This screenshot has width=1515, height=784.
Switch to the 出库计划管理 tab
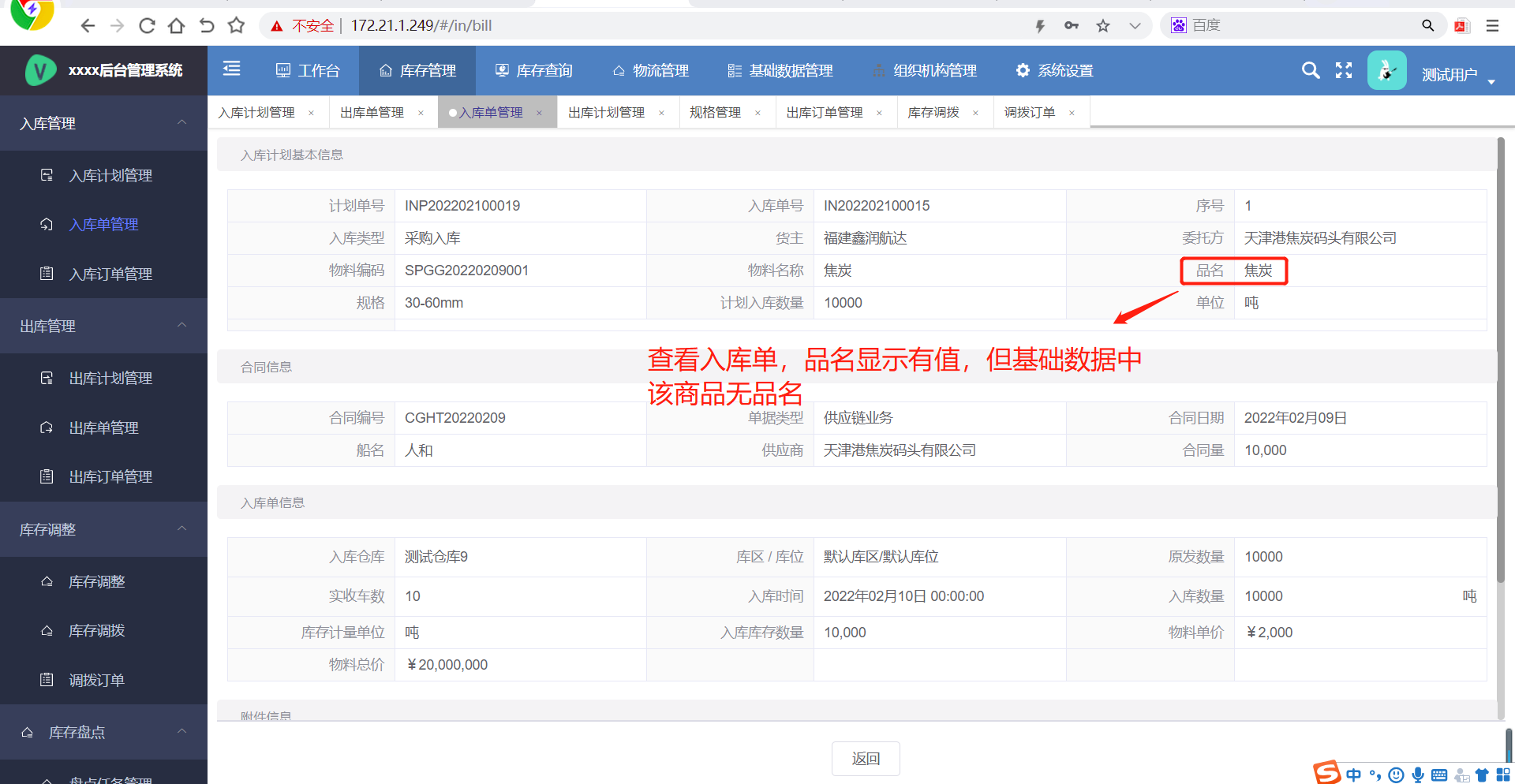click(x=606, y=113)
